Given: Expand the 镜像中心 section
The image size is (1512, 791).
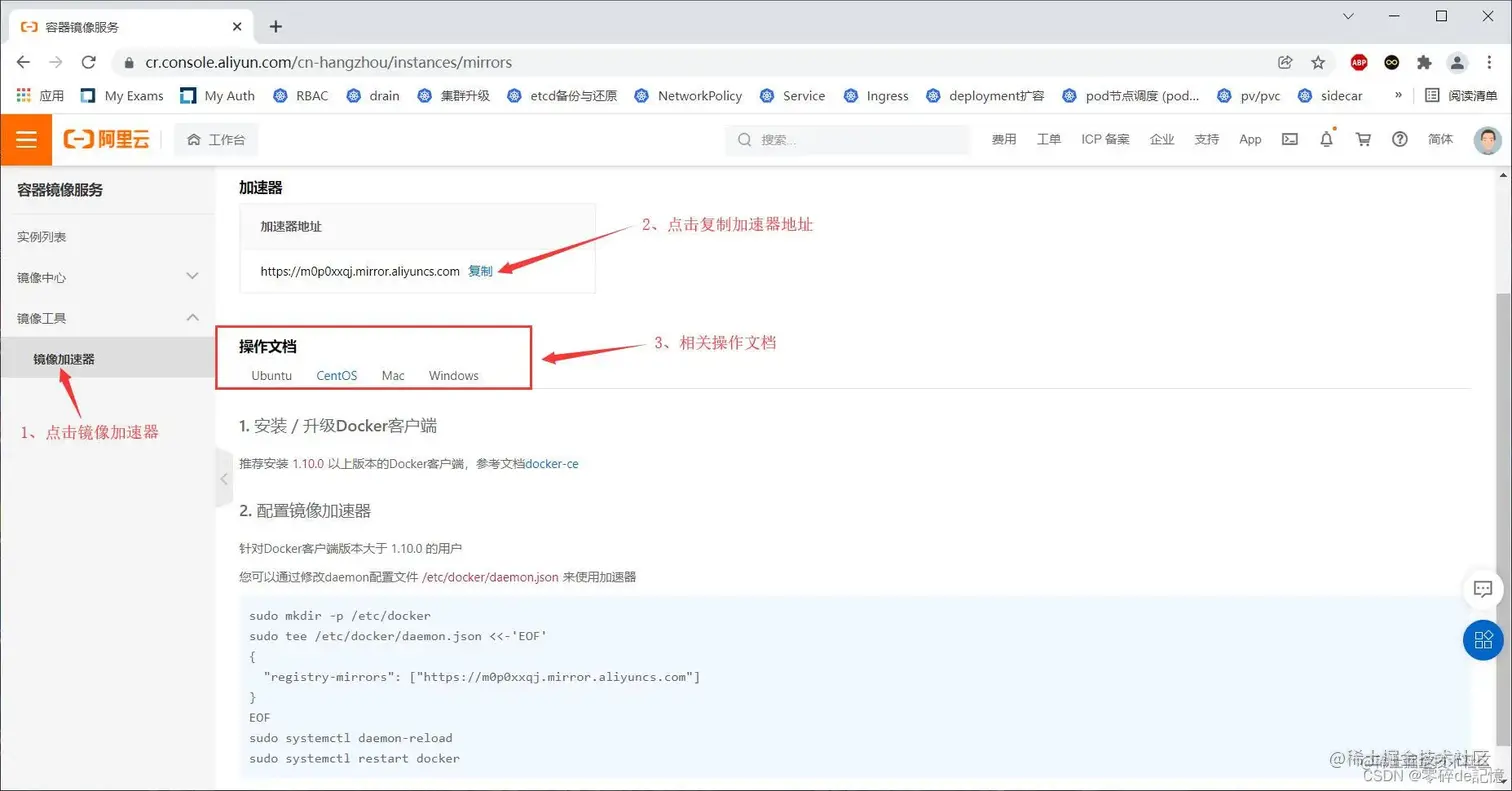Looking at the screenshot, I should tap(107, 277).
